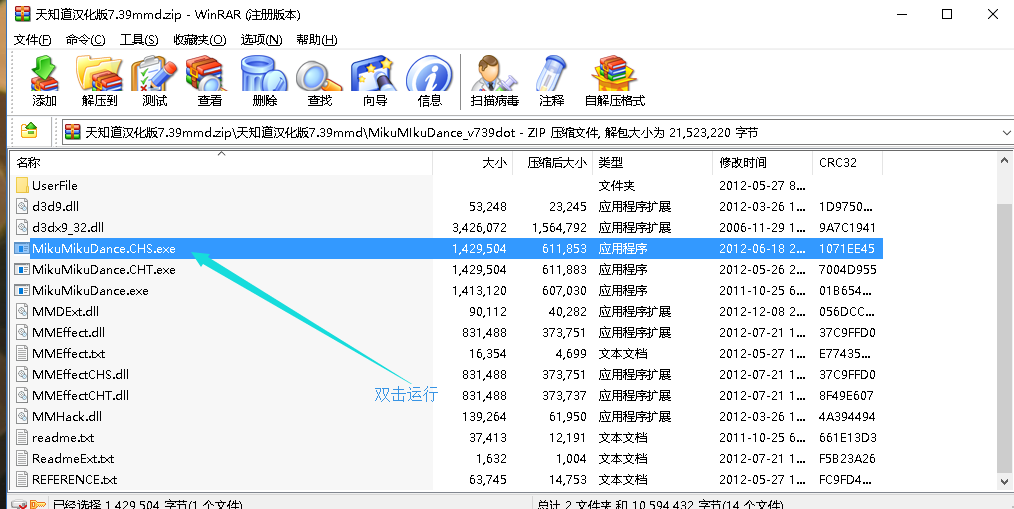Viewport: 1014px width, 509px height.
Task: Click the self-extracting format (自解压格式) icon
Action: (x=615, y=81)
